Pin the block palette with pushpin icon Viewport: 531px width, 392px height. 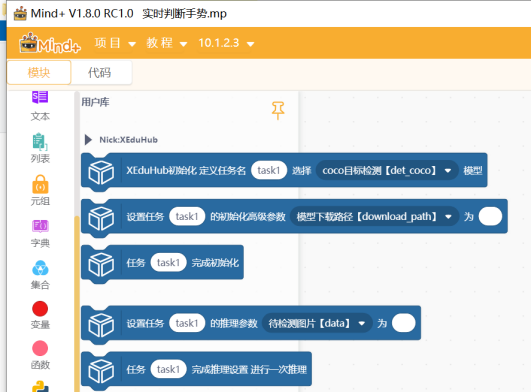click(278, 110)
